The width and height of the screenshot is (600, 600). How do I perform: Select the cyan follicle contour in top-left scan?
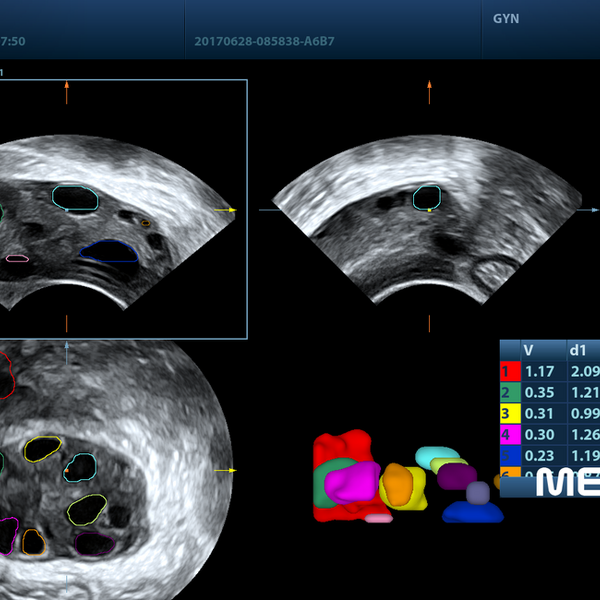(x=75, y=198)
